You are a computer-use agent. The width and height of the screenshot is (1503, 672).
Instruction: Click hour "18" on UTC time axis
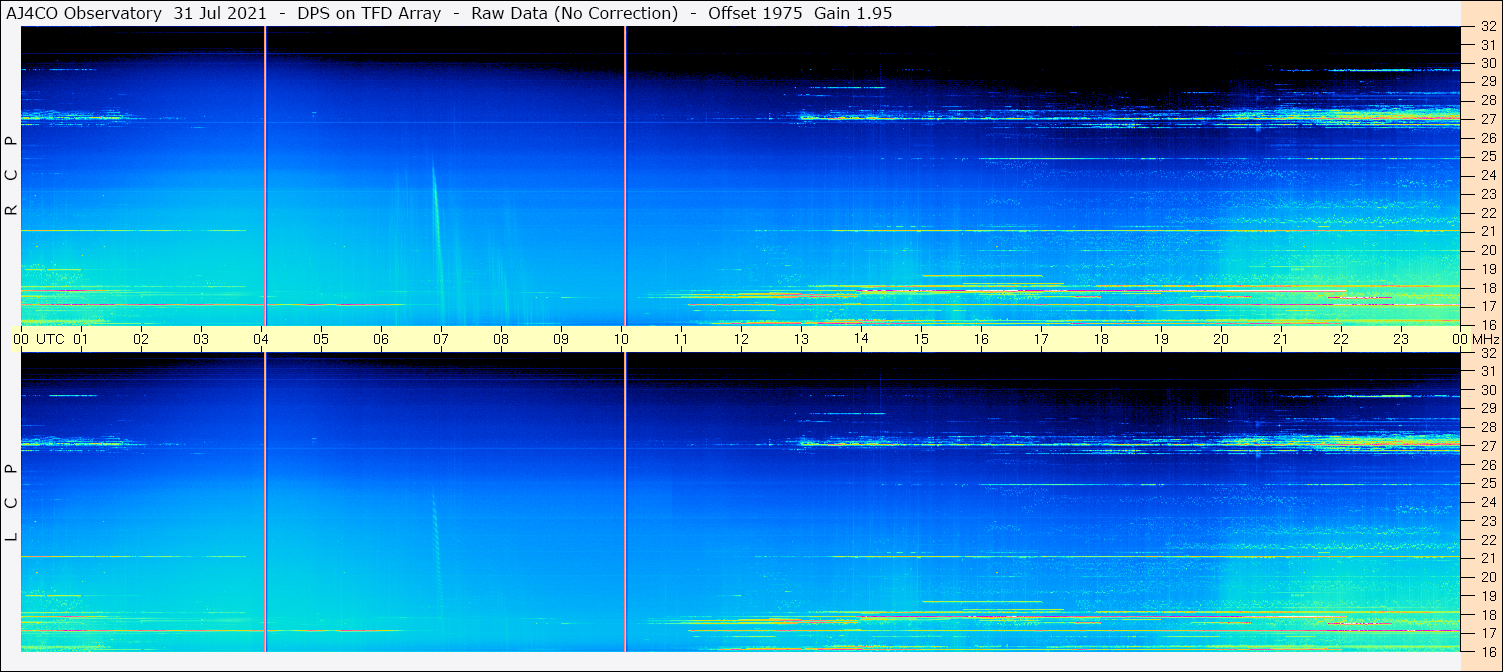pyautogui.click(x=1101, y=339)
